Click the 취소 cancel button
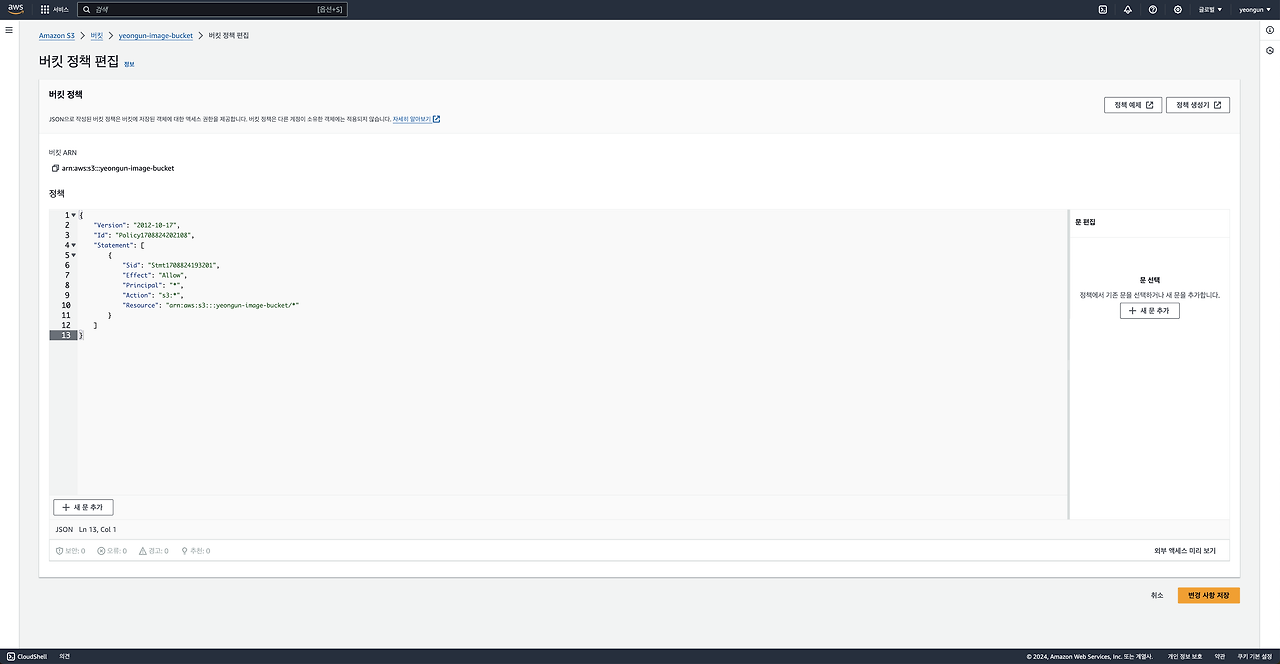The height and width of the screenshot is (664, 1280). (x=1157, y=595)
